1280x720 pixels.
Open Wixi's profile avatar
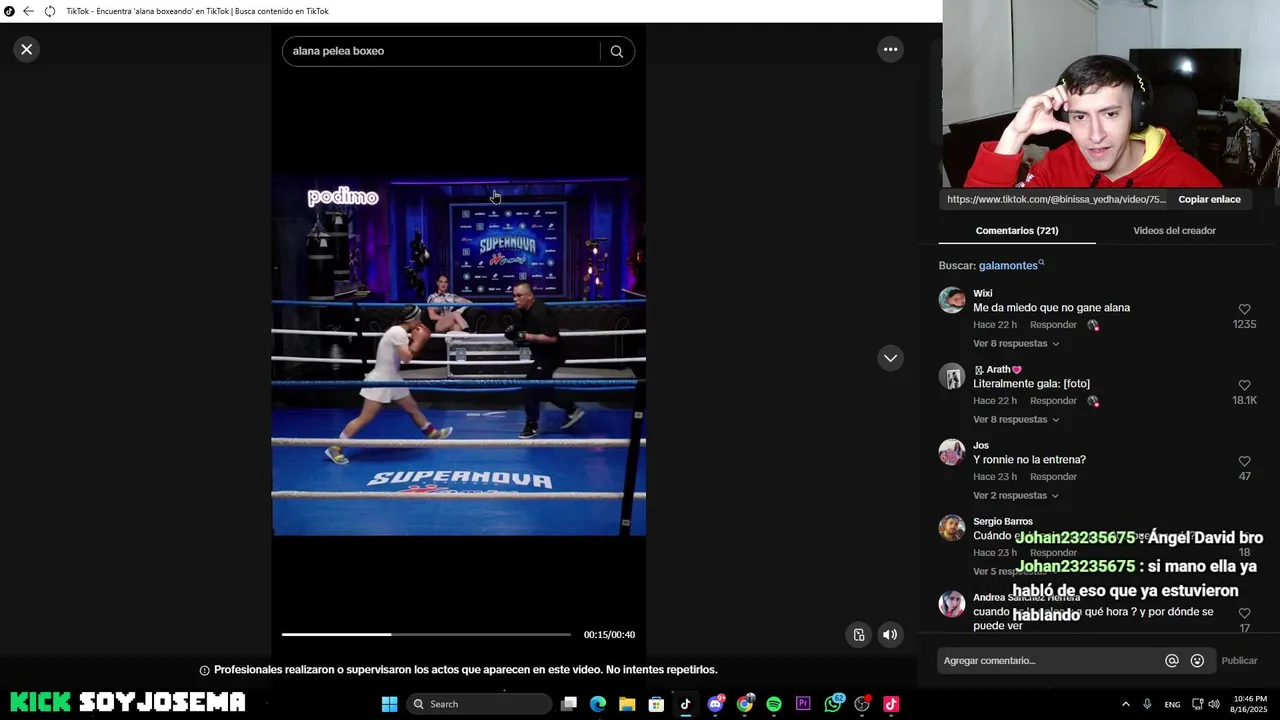[952, 300]
